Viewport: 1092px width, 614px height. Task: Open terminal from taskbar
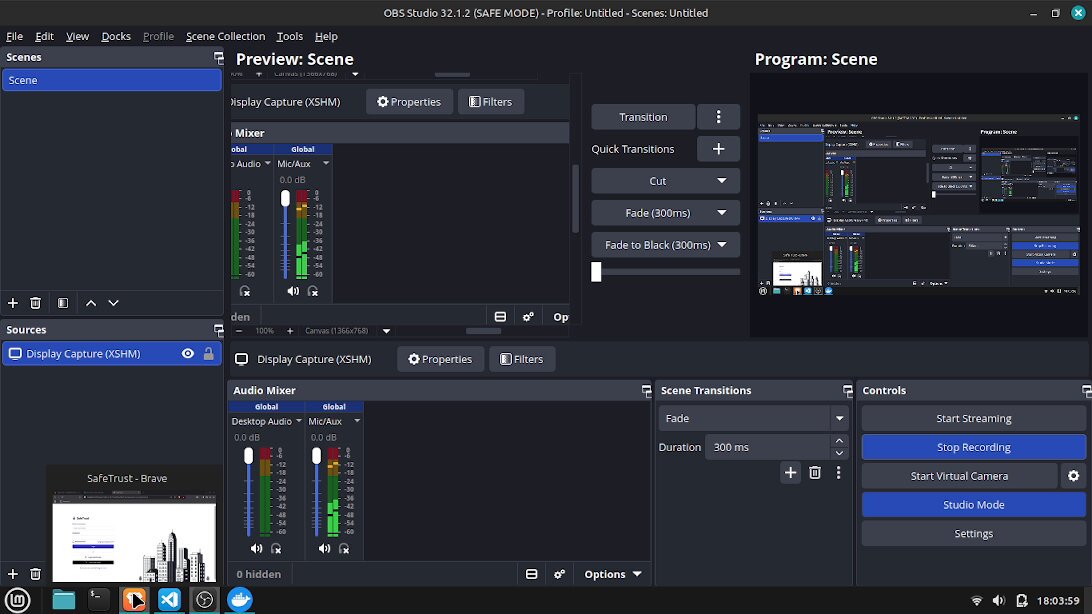98,599
